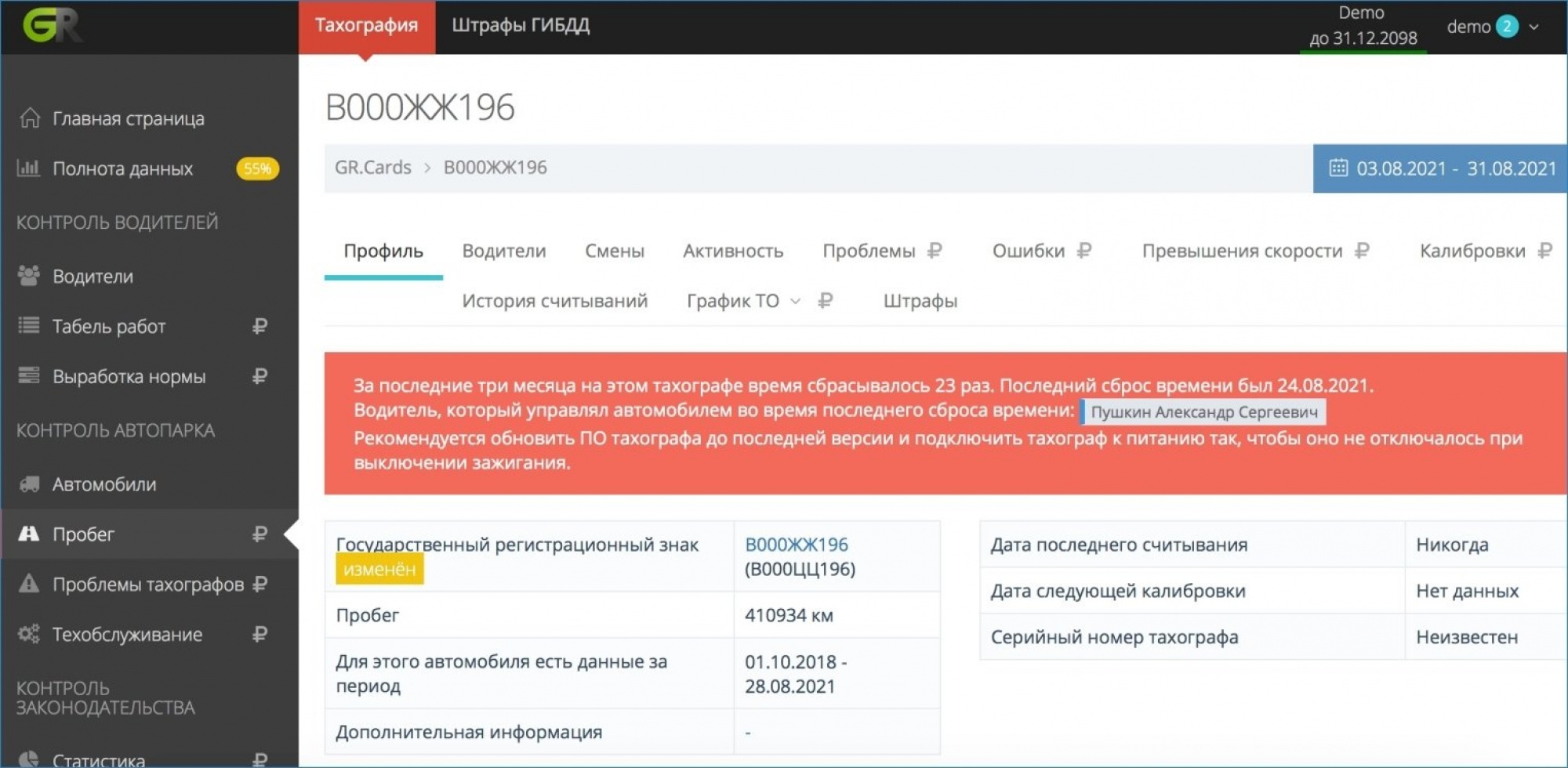Click the Водители people icon in sidebar
The image size is (1568, 768).
[x=29, y=277]
